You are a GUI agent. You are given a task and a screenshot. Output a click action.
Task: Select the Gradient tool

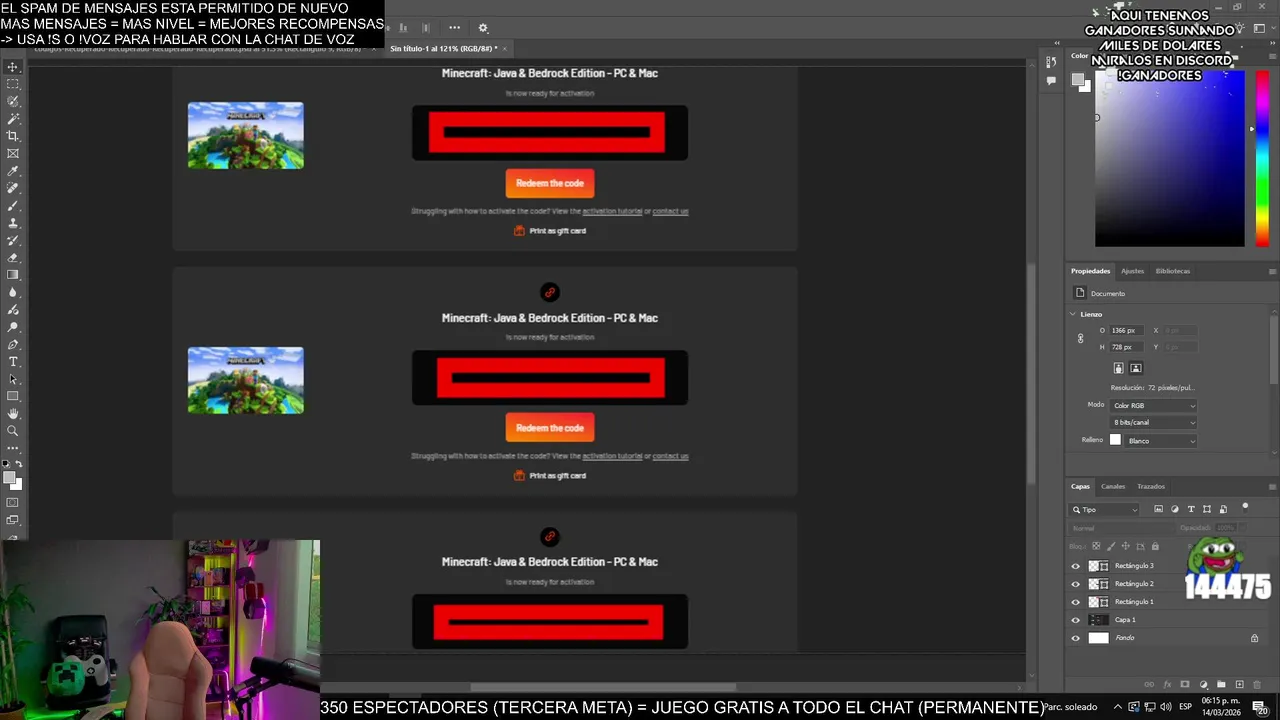tap(13, 275)
